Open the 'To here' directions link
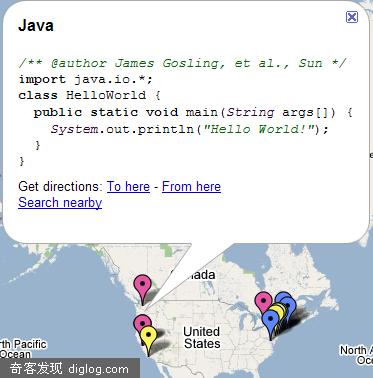 128,186
